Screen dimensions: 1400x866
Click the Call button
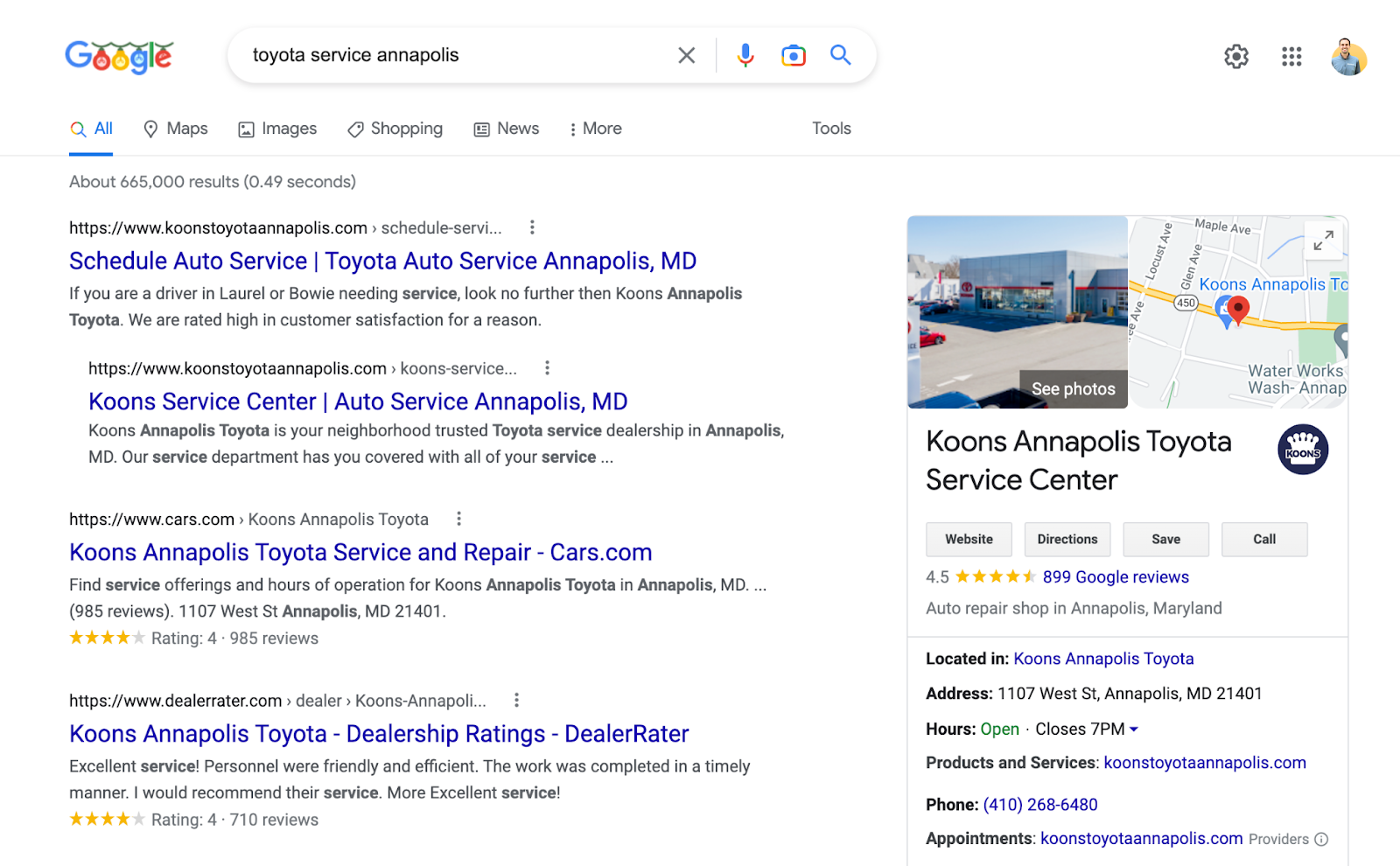point(1264,540)
